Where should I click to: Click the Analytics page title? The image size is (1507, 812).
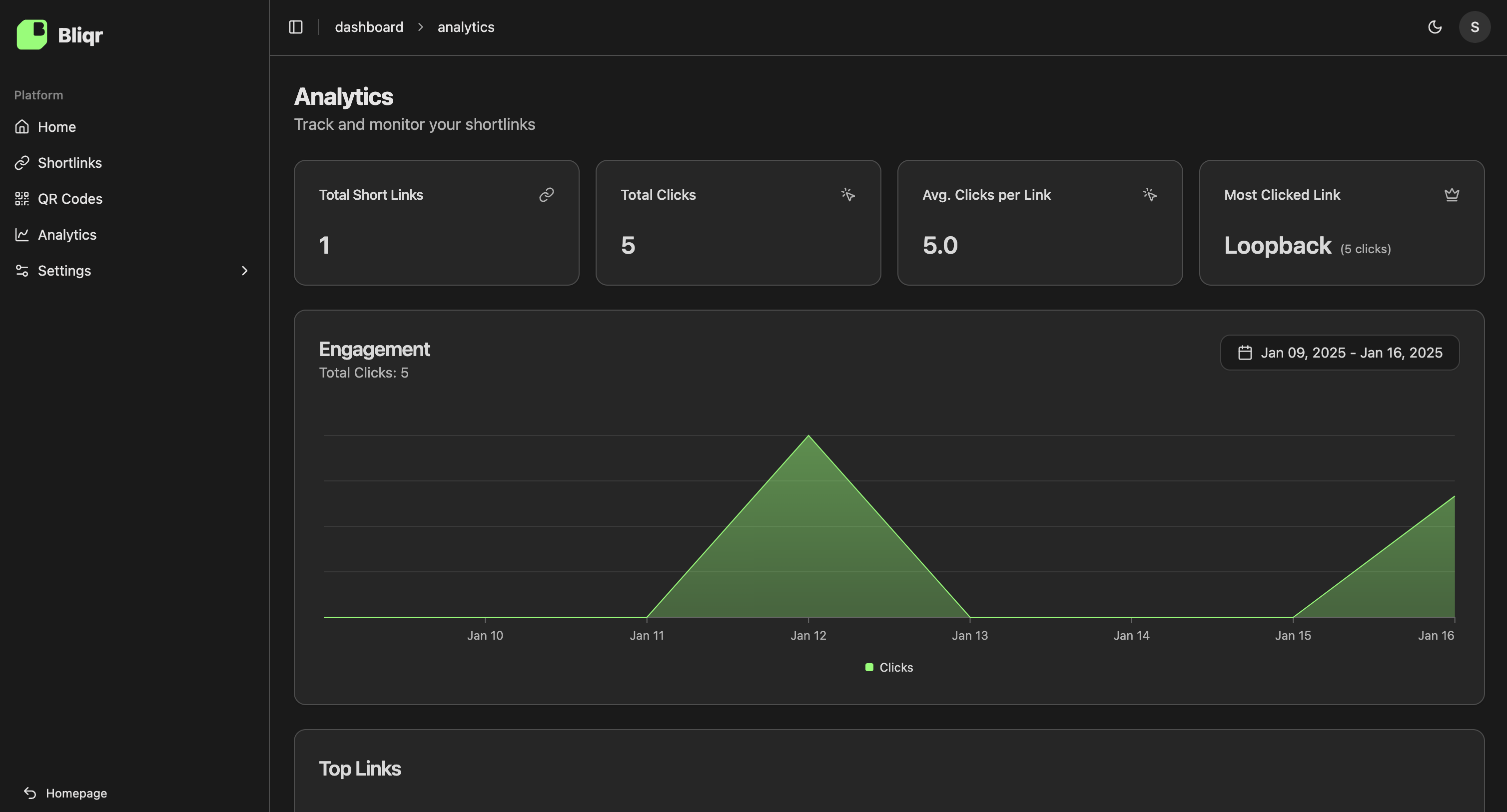343,96
